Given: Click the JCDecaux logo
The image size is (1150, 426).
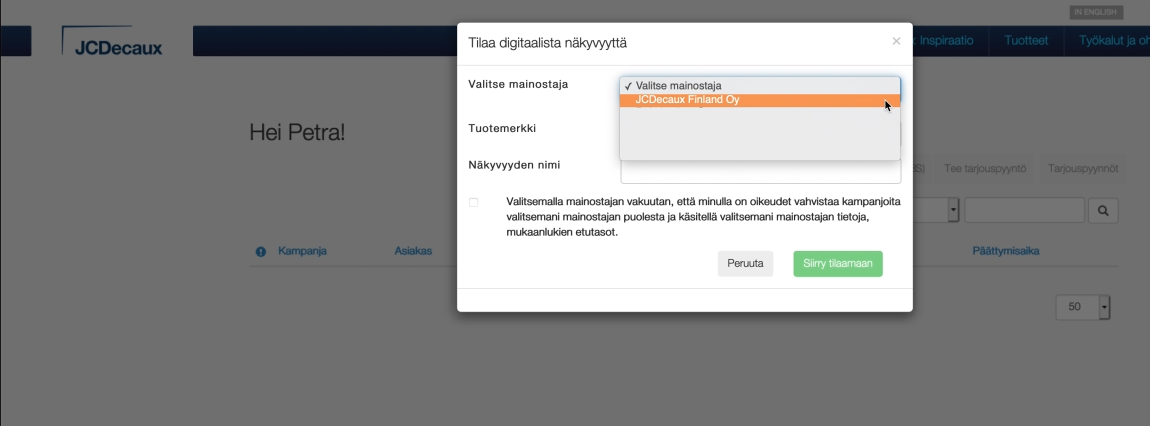Looking at the screenshot, I should point(112,42).
